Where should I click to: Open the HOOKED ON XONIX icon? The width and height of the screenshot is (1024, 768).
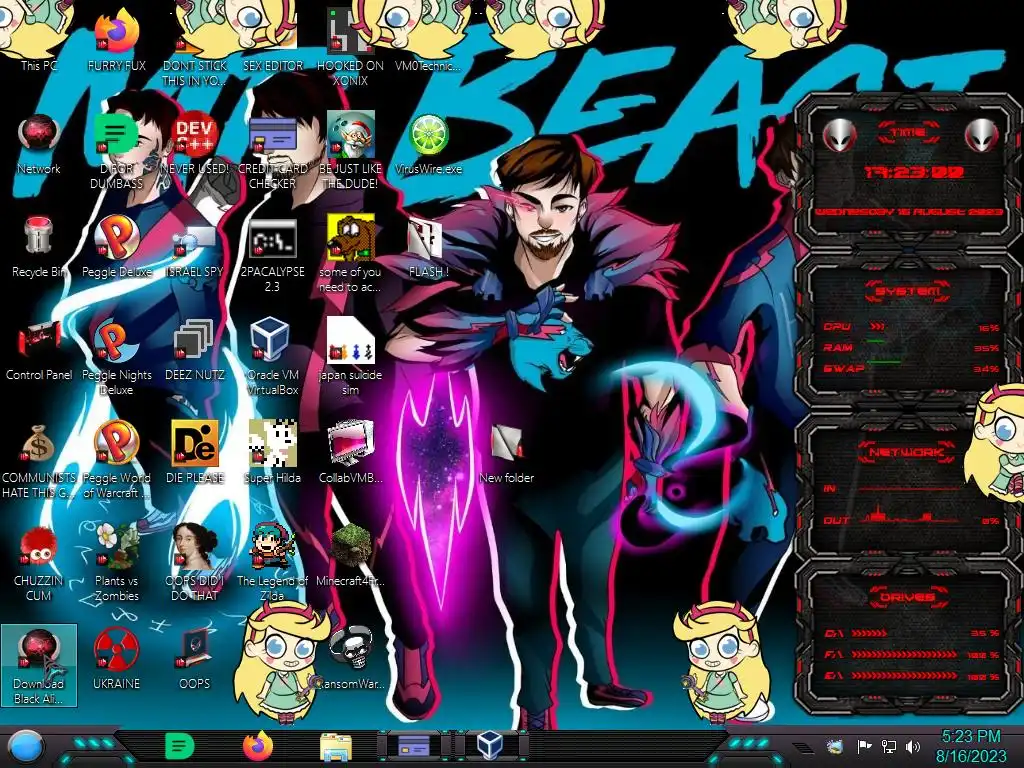tap(350, 47)
